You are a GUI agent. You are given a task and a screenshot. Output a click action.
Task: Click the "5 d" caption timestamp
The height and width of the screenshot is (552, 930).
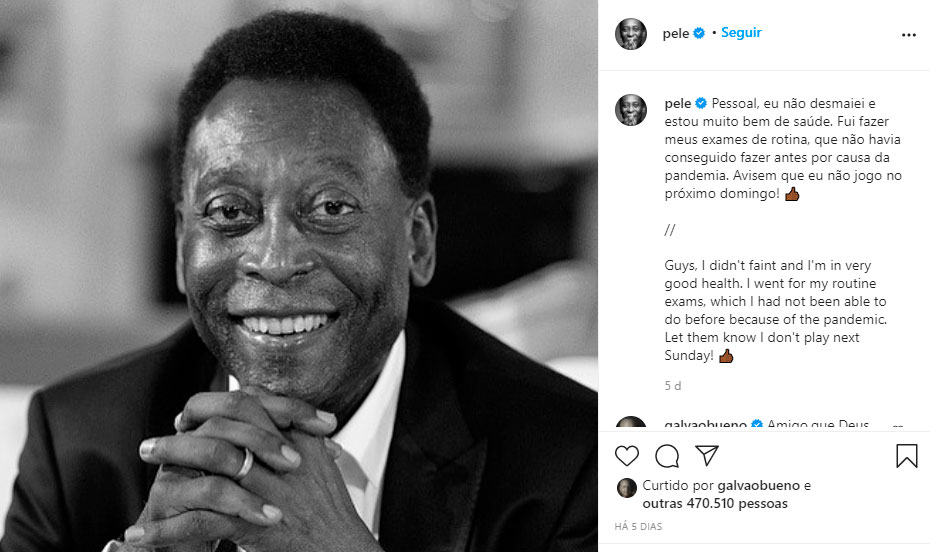(x=673, y=385)
